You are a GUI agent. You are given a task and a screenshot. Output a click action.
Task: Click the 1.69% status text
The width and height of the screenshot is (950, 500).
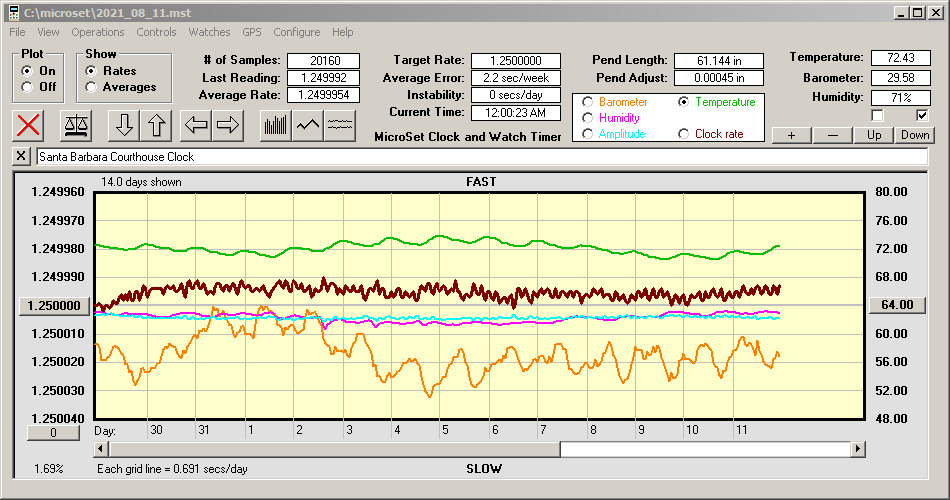pos(48,468)
